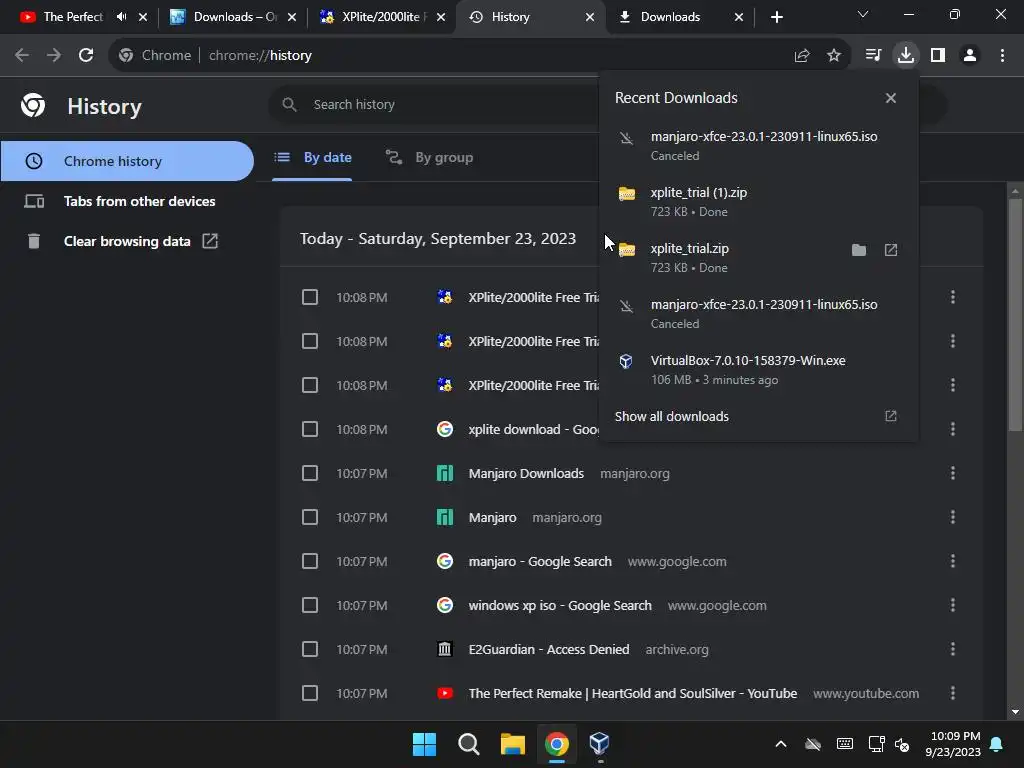Open windows xp iso - Google Search link
Viewport: 1024px width, 768px height.
click(x=560, y=605)
